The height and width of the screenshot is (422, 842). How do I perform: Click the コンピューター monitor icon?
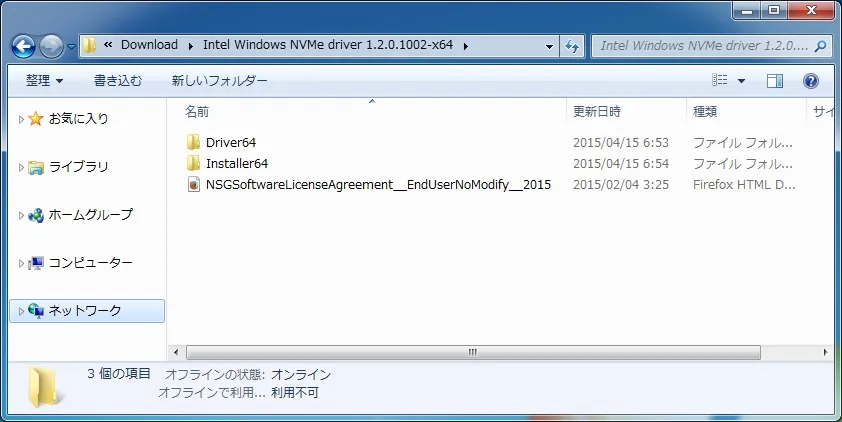tap(35, 263)
